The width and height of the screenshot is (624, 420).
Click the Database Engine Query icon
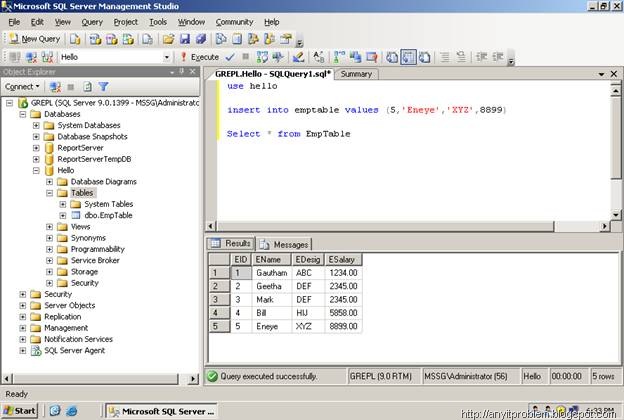(x=75, y=39)
